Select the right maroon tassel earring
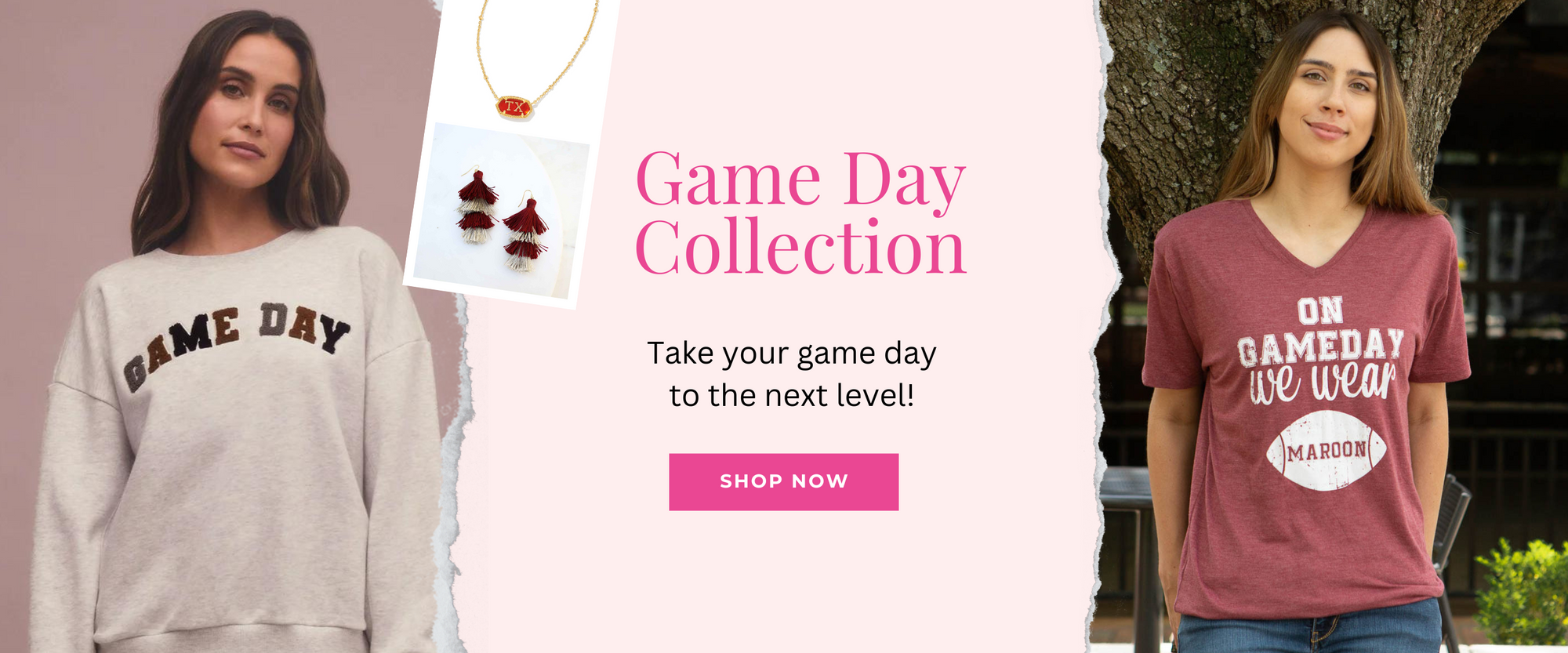This screenshot has width=1568, height=653. [x=524, y=235]
